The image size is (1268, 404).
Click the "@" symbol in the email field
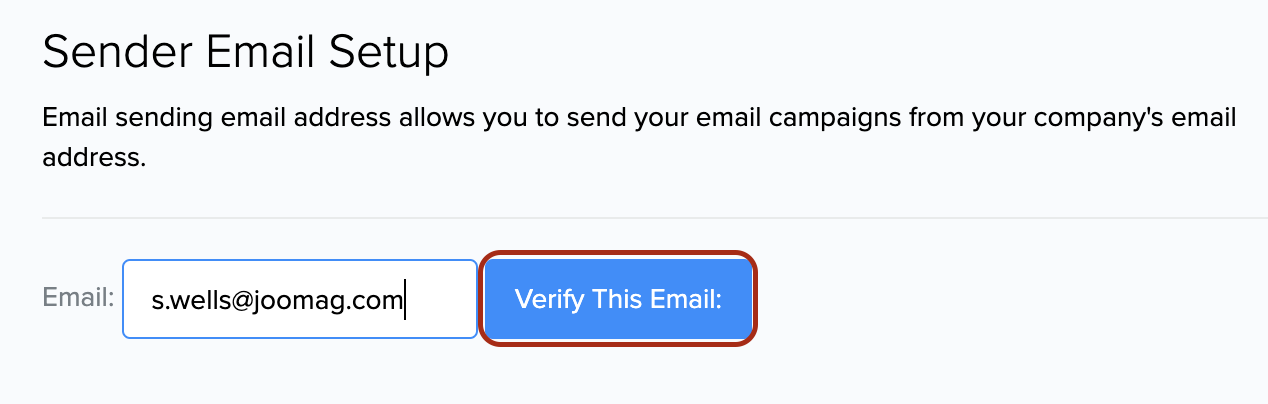(219, 299)
